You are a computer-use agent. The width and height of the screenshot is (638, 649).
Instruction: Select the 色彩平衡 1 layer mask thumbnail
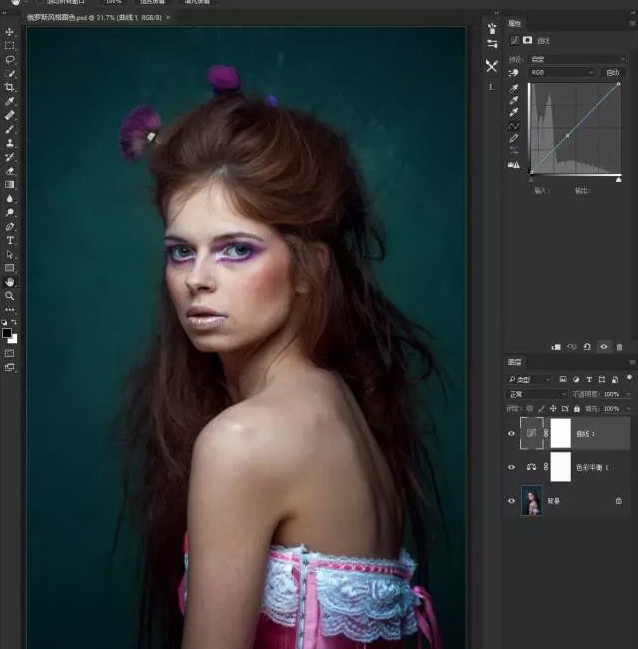coord(560,467)
